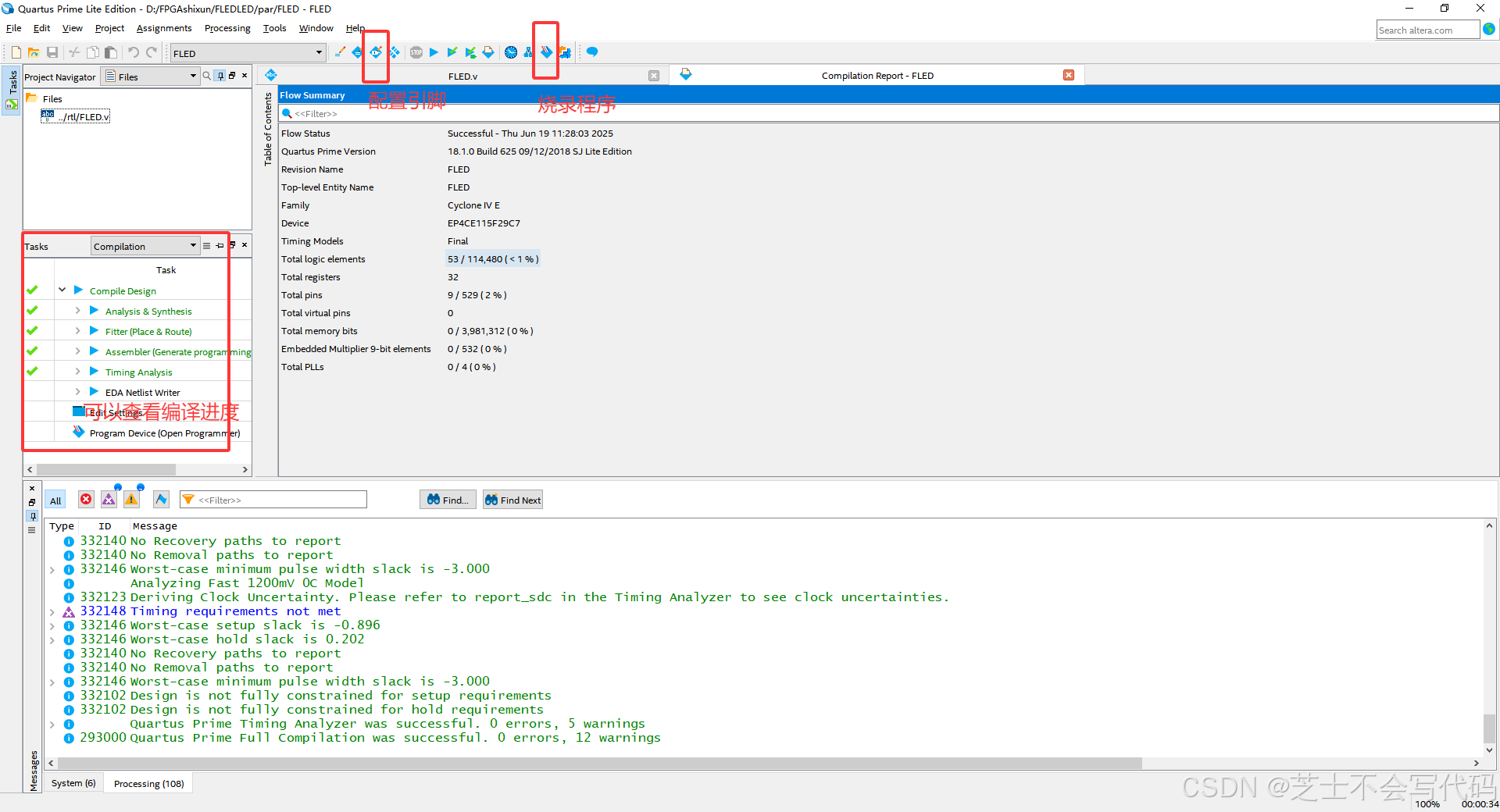Screen dimensions: 1500x812
Task: Click the messages vertical scrollbar thumb
Action: click(1489, 728)
